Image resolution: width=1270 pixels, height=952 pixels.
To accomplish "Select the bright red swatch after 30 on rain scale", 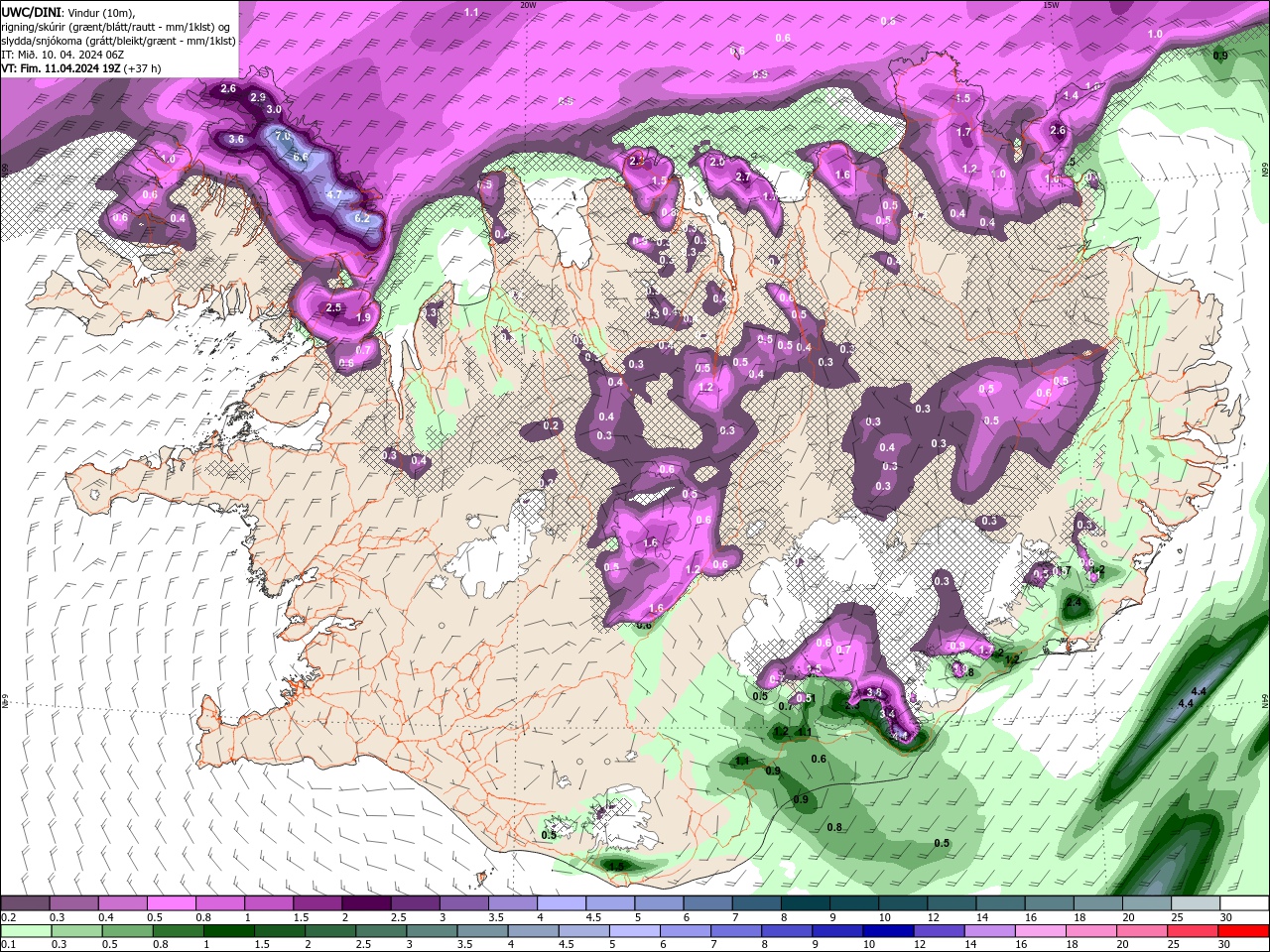I will [x=1244, y=931].
